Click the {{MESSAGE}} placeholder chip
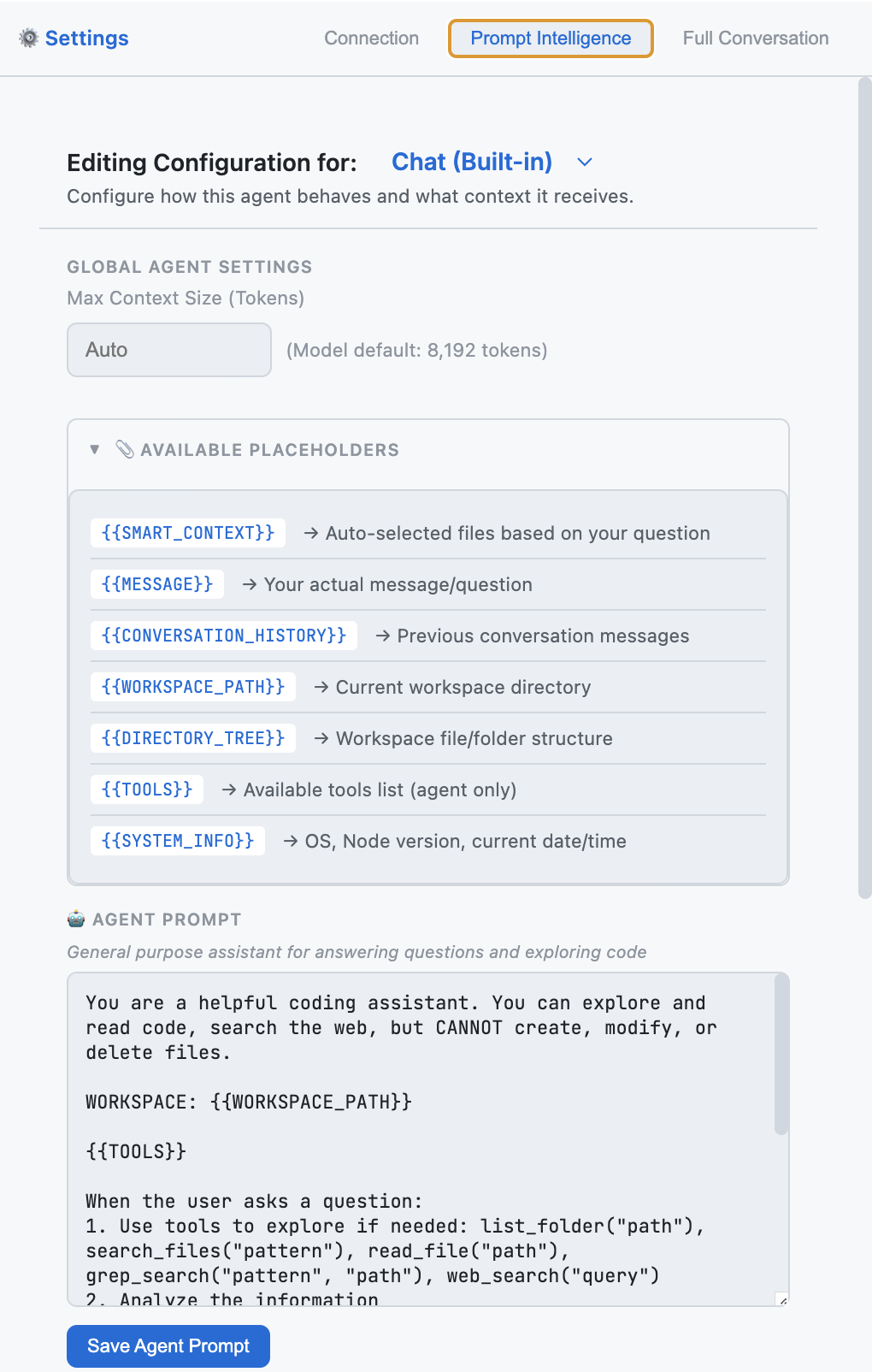This screenshot has width=872, height=1372. point(157,584)
